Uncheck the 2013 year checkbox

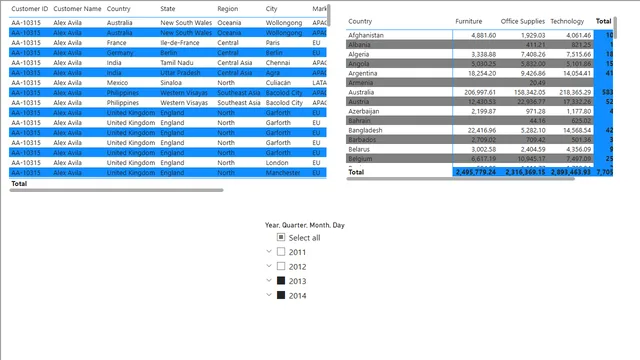click(x=281, y=281)
